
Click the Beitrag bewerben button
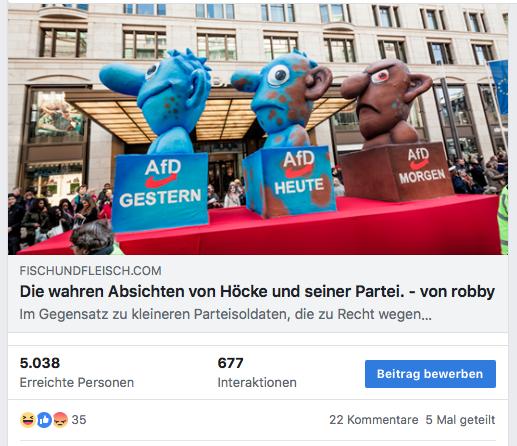pos(430,374)
